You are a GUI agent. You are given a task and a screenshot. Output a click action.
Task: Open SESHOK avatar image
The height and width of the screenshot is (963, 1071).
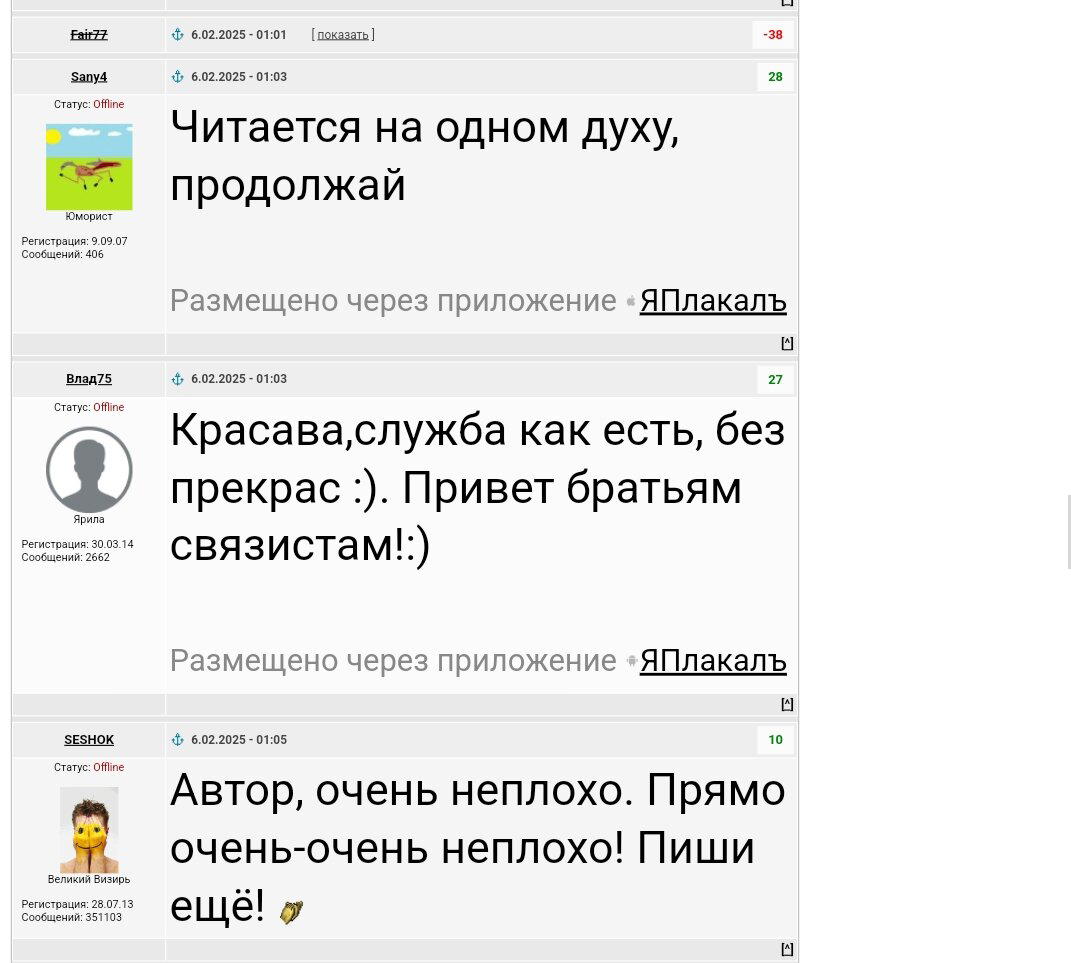(89, 830)
